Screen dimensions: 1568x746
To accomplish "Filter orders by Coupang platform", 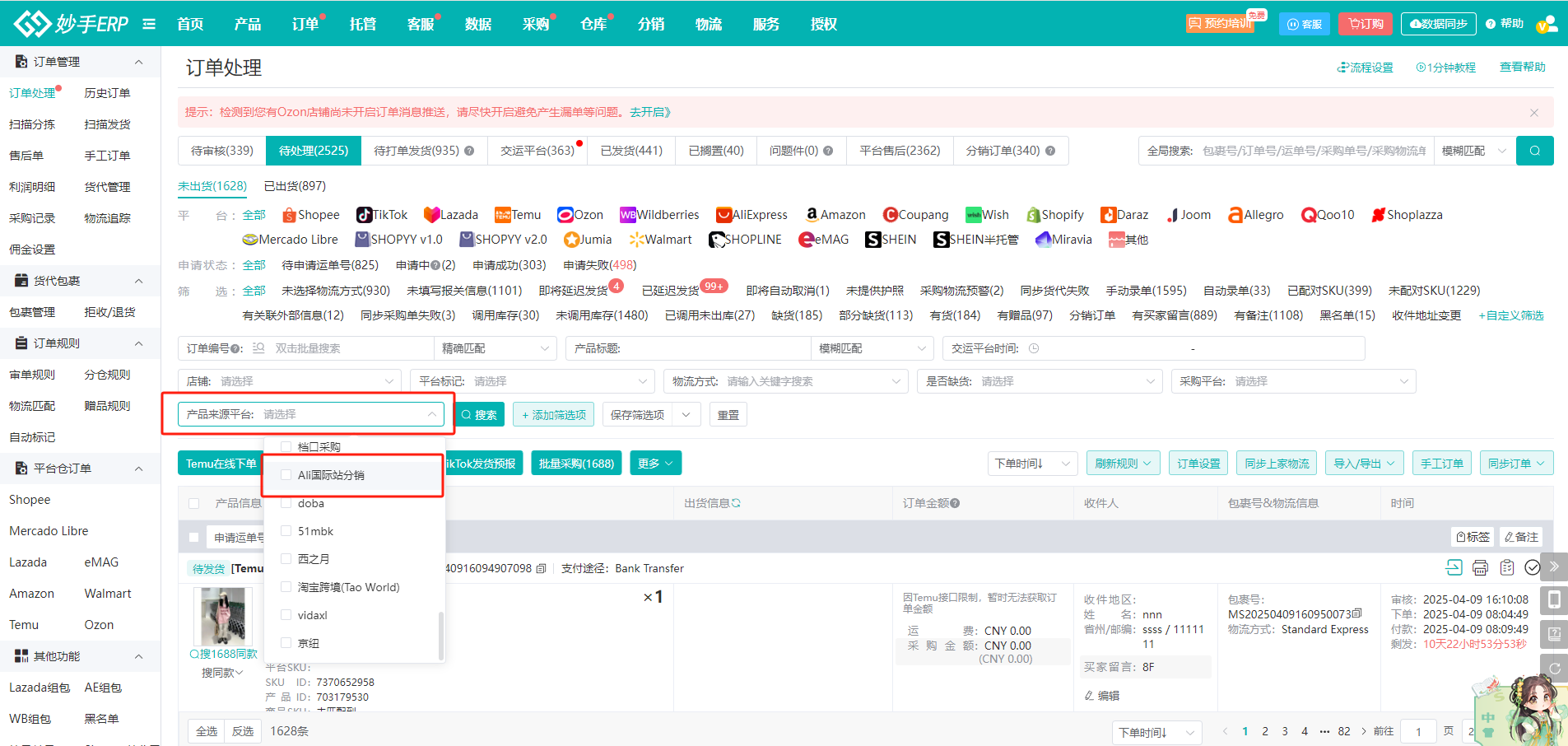I will [915, 215].
